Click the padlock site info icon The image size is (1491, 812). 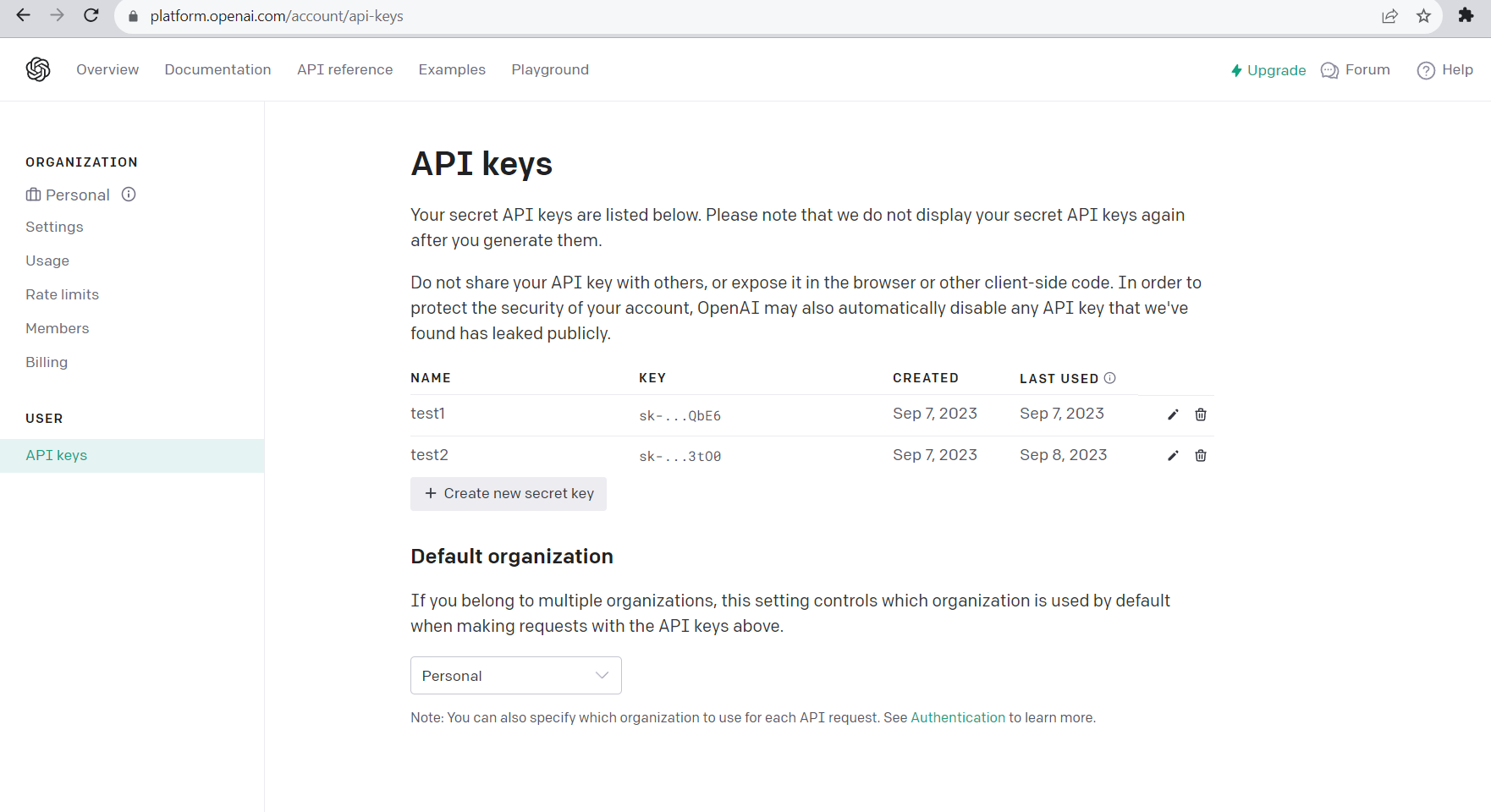133,16
